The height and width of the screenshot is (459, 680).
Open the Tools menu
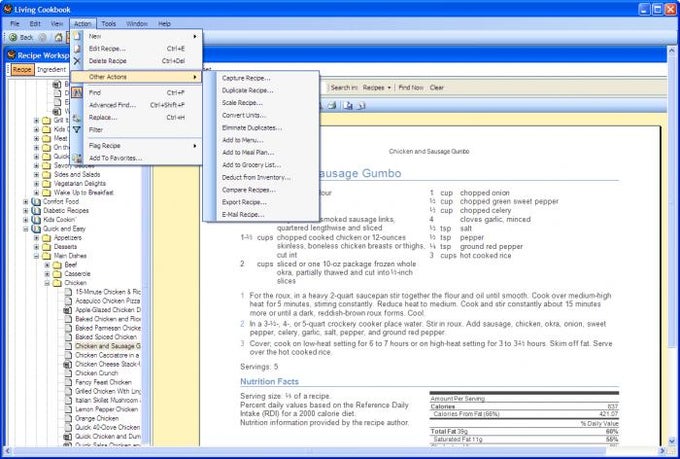click(x=109, y=24)
